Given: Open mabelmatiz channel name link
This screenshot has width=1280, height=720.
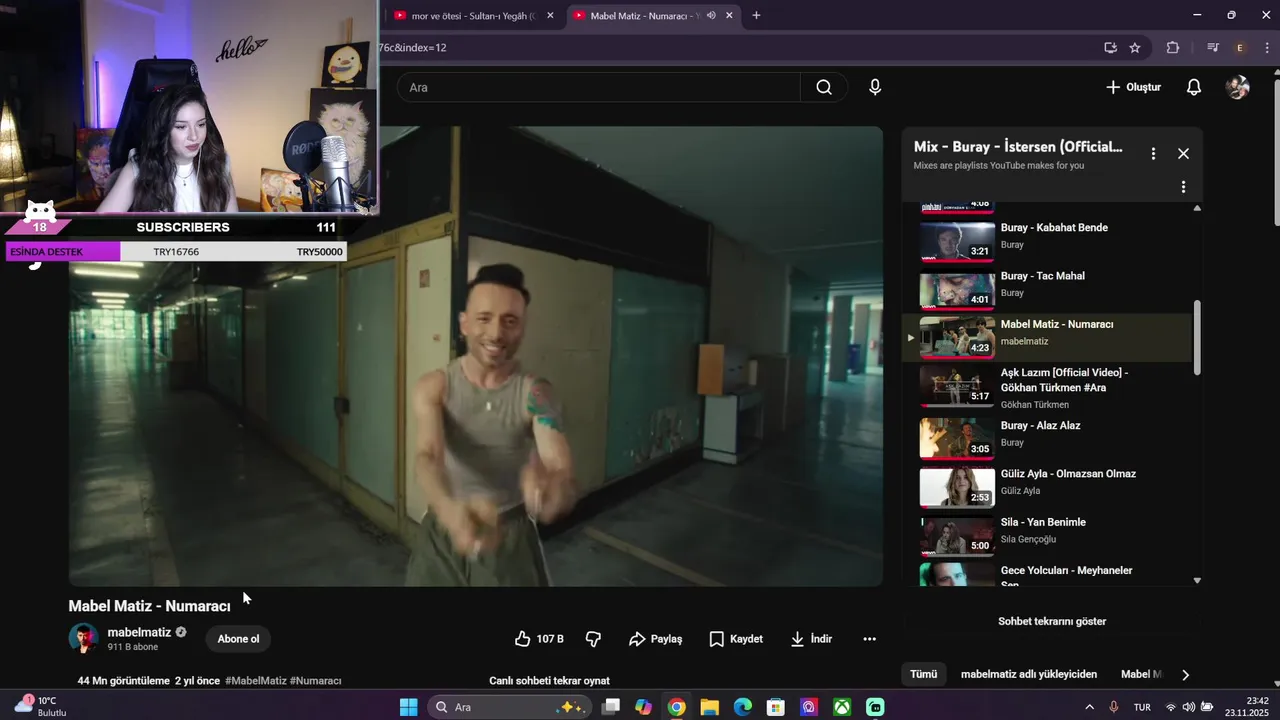Looking at the screenshot, I should [x=139, y=632].
